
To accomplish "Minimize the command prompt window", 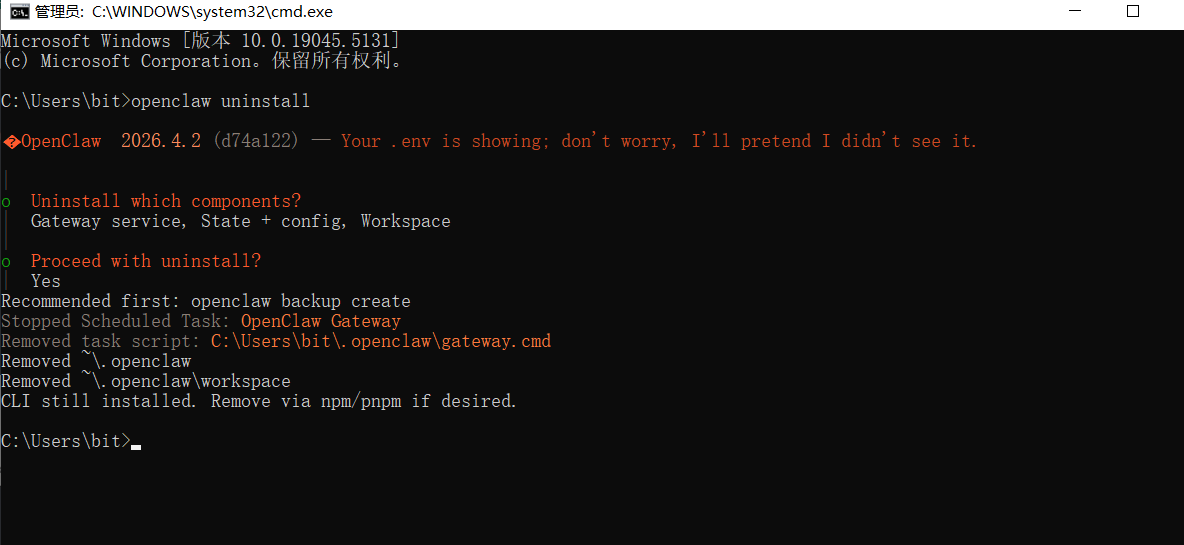I will click(x=1073, y=12).
